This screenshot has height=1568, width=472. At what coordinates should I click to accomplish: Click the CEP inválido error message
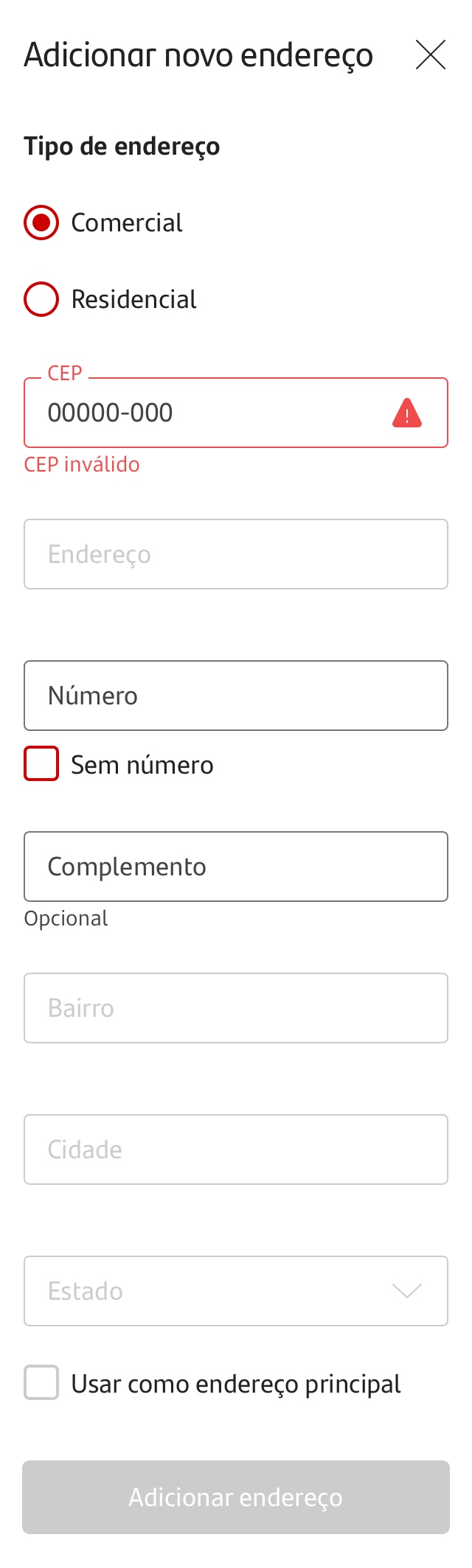point(82,464)
